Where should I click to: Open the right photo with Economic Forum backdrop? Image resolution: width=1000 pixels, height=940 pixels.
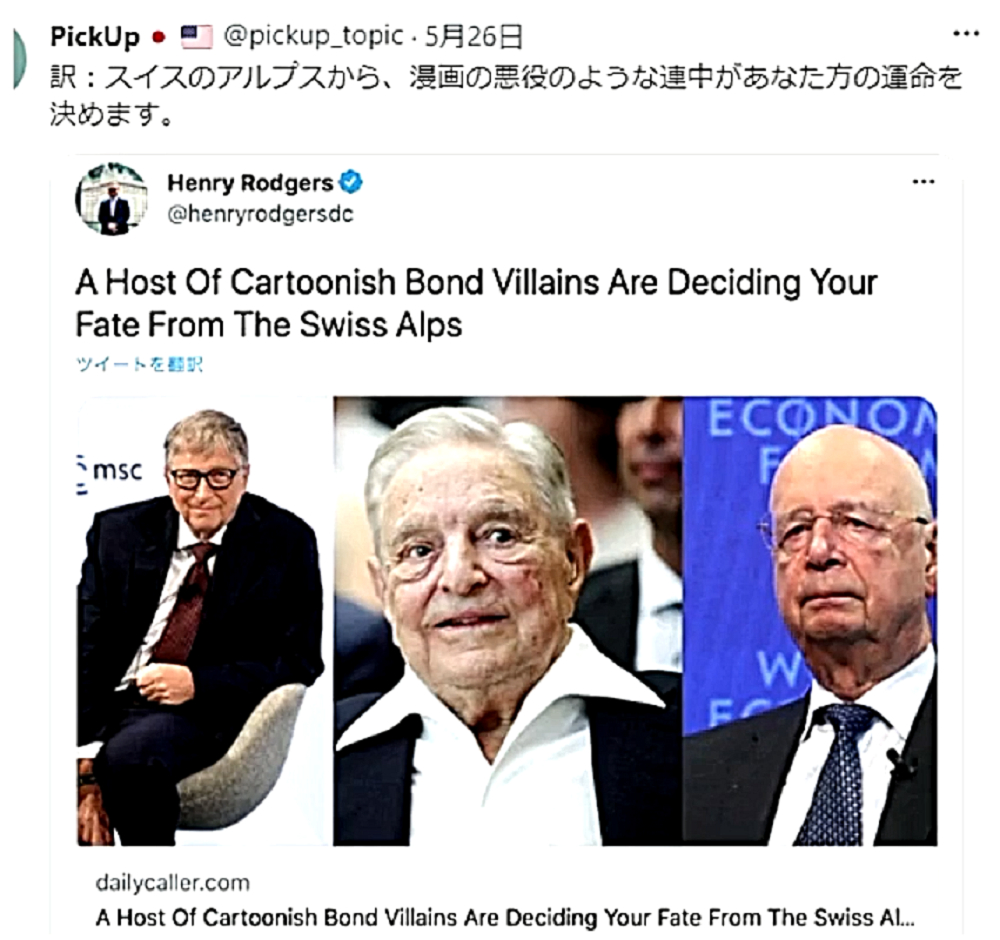click(810, 621)
